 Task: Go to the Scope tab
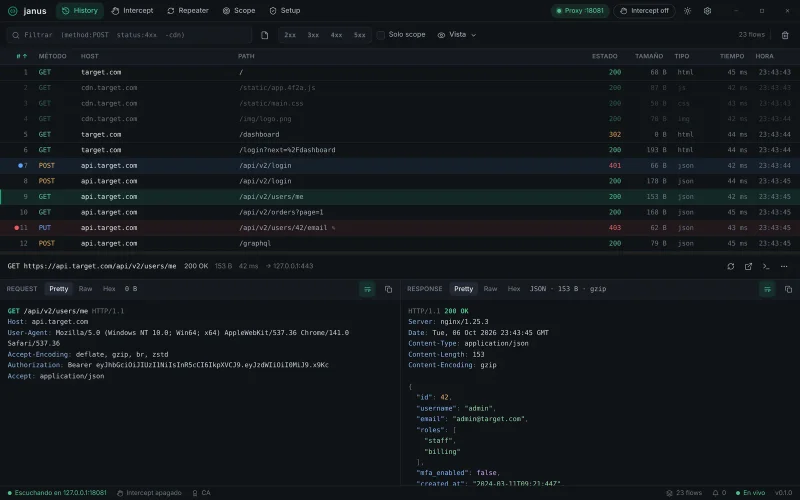tap(239, 11)
